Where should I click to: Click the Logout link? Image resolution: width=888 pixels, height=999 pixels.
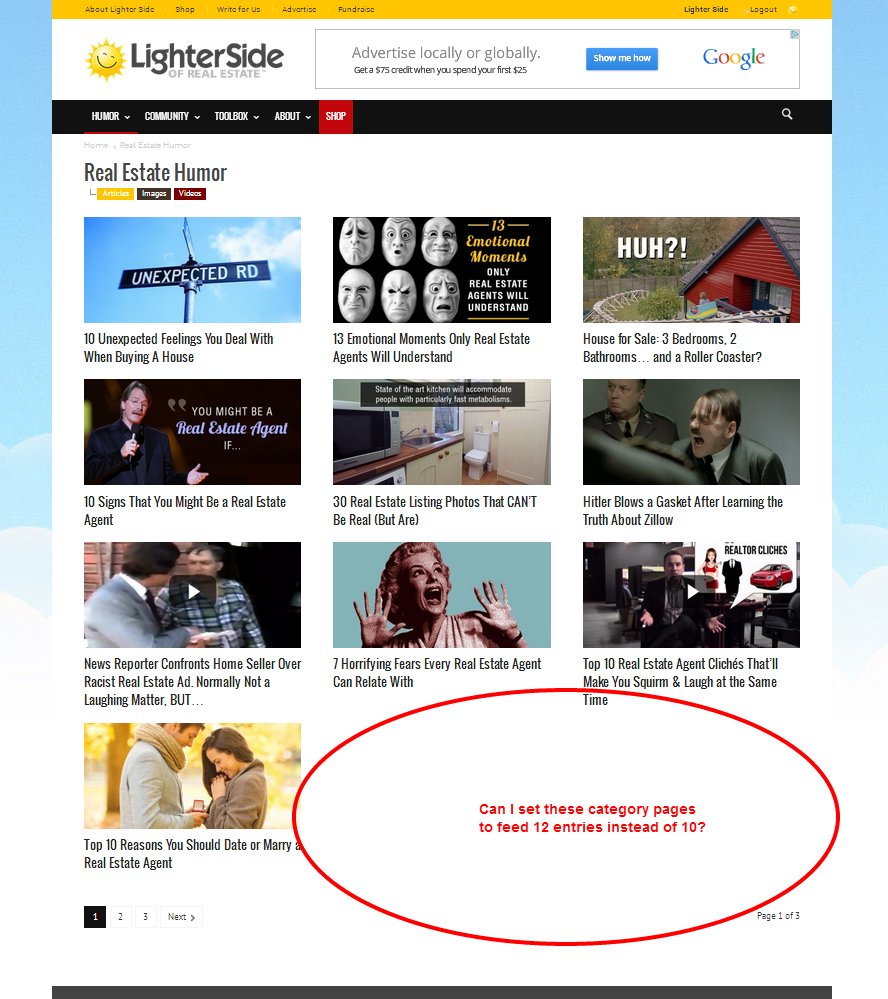coord(763,10)
